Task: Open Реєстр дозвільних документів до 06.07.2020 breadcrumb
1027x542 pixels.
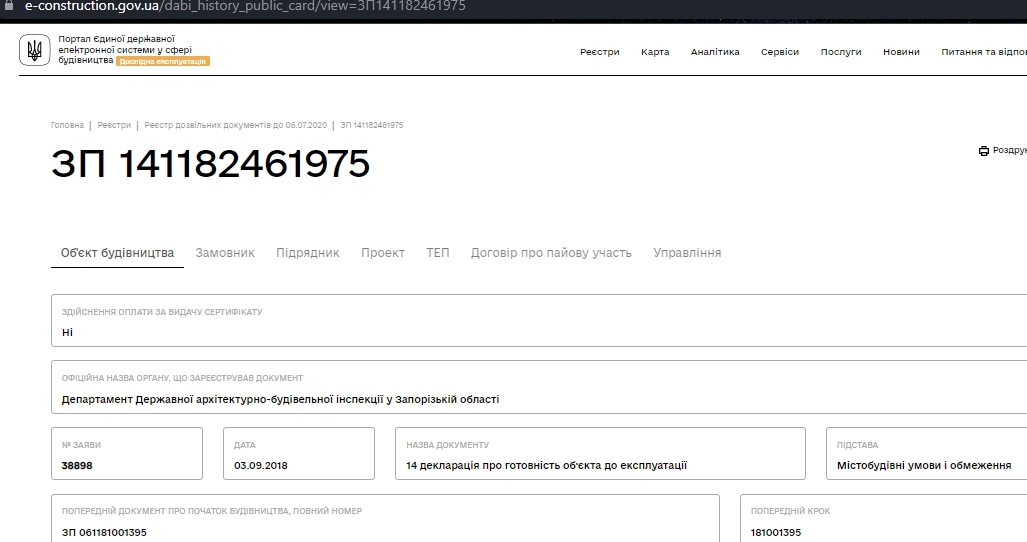Action: (235, 125)
